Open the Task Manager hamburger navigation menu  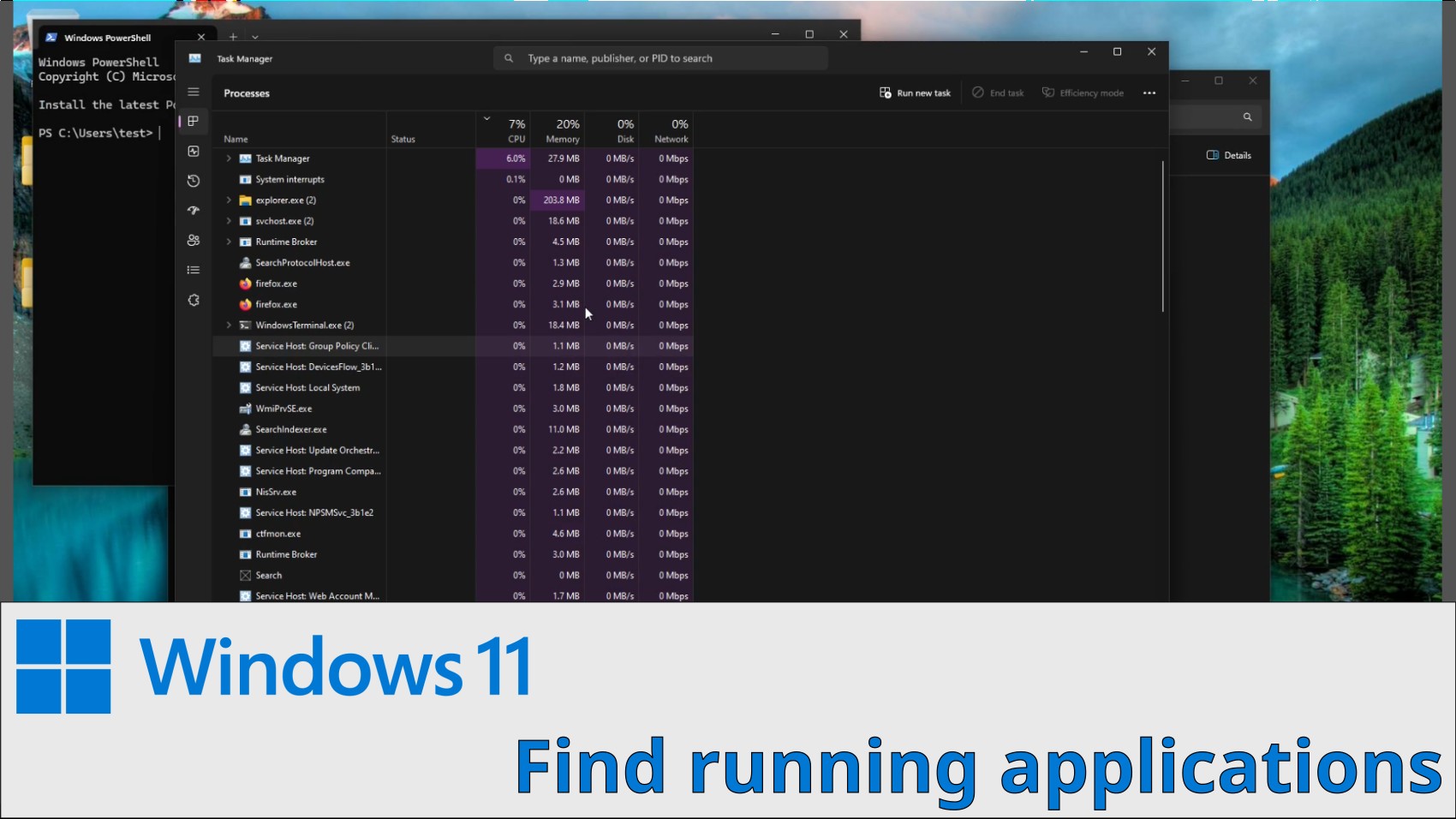pyautogui.click(x=194, y=92)
